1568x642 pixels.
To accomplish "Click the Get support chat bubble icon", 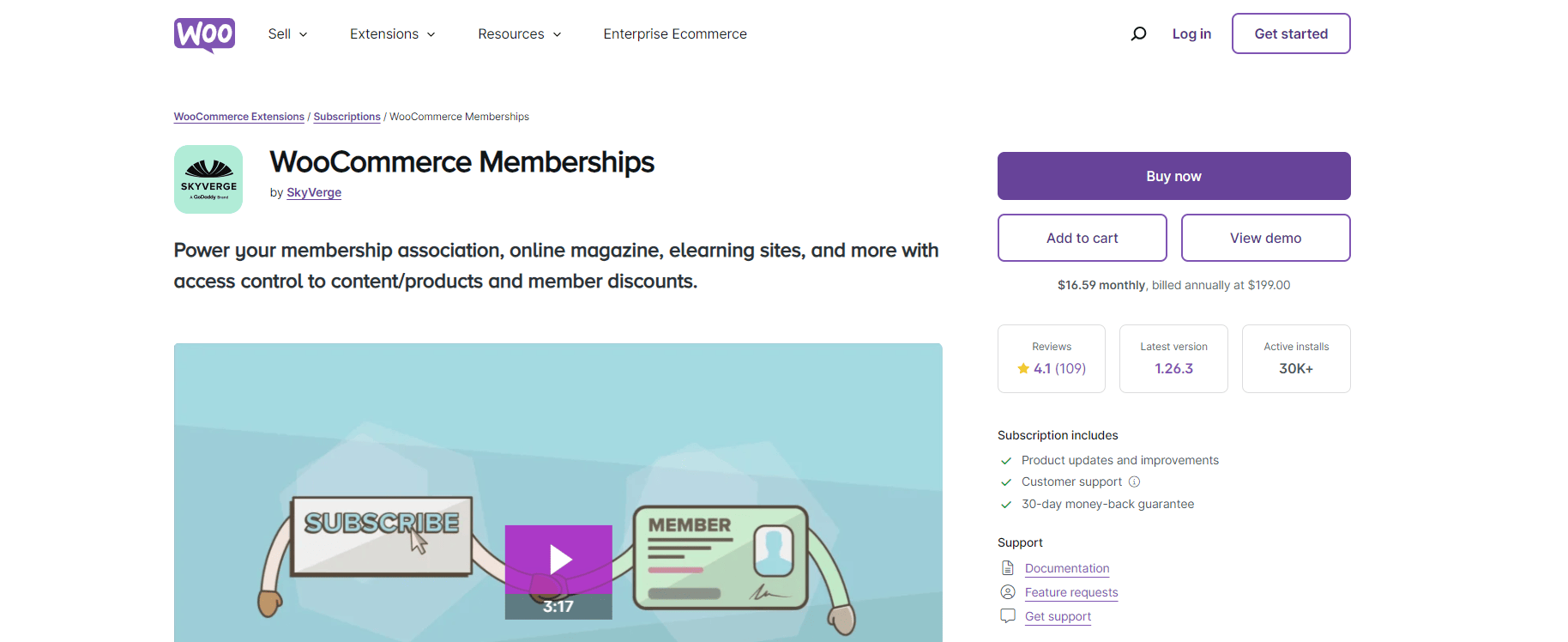I will (1007, 615).
